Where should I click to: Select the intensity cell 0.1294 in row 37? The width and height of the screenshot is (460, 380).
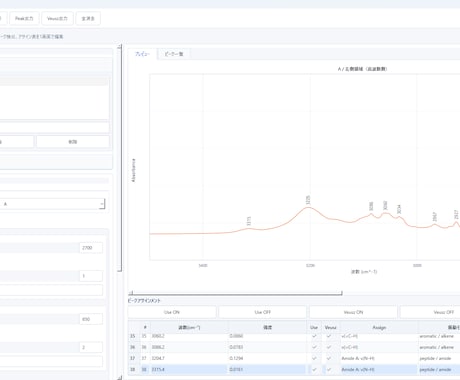click(x=267, y=358)
